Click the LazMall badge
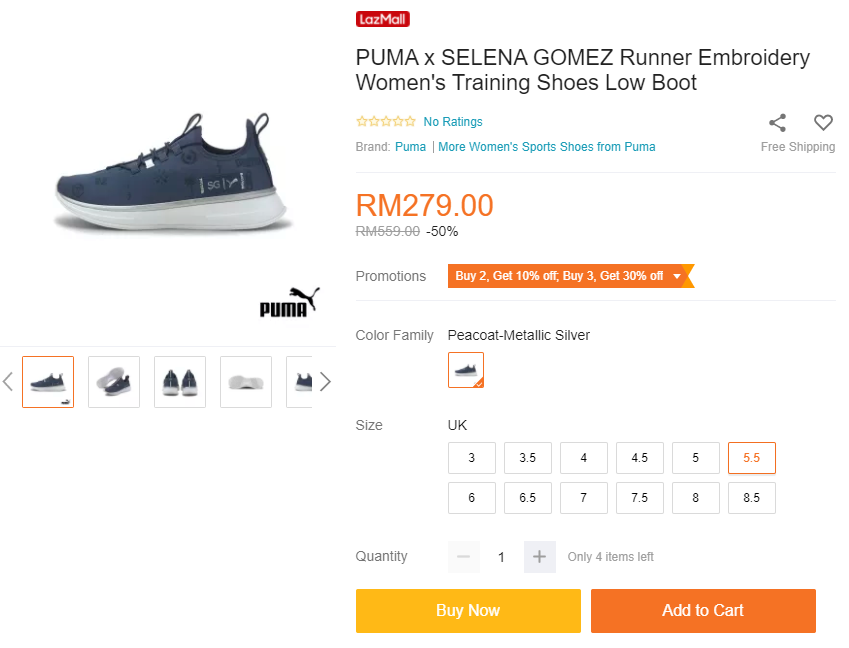The image size is (849, 648). (x=382, y=19)
